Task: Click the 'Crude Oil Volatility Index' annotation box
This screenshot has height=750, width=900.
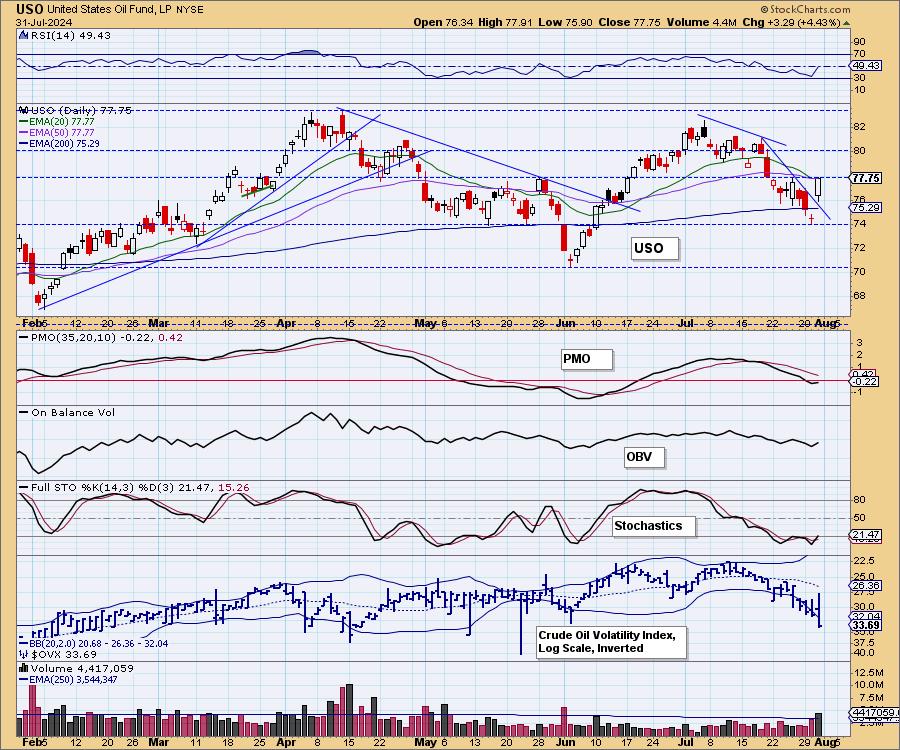Action: [611, 642]
